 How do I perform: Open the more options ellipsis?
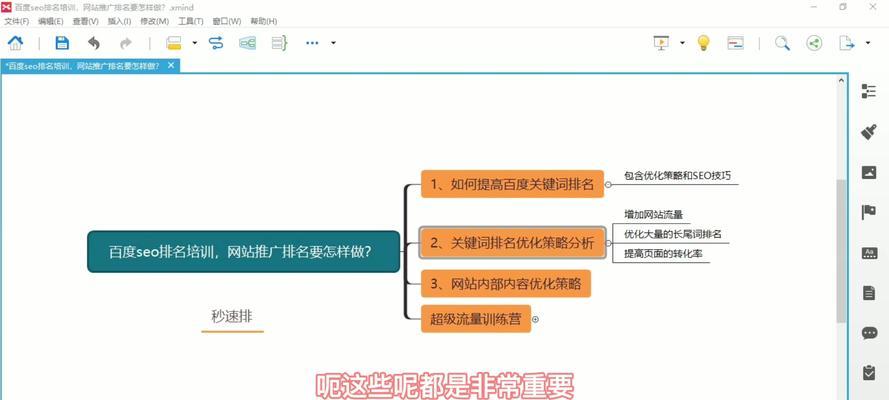pos(312,42)
